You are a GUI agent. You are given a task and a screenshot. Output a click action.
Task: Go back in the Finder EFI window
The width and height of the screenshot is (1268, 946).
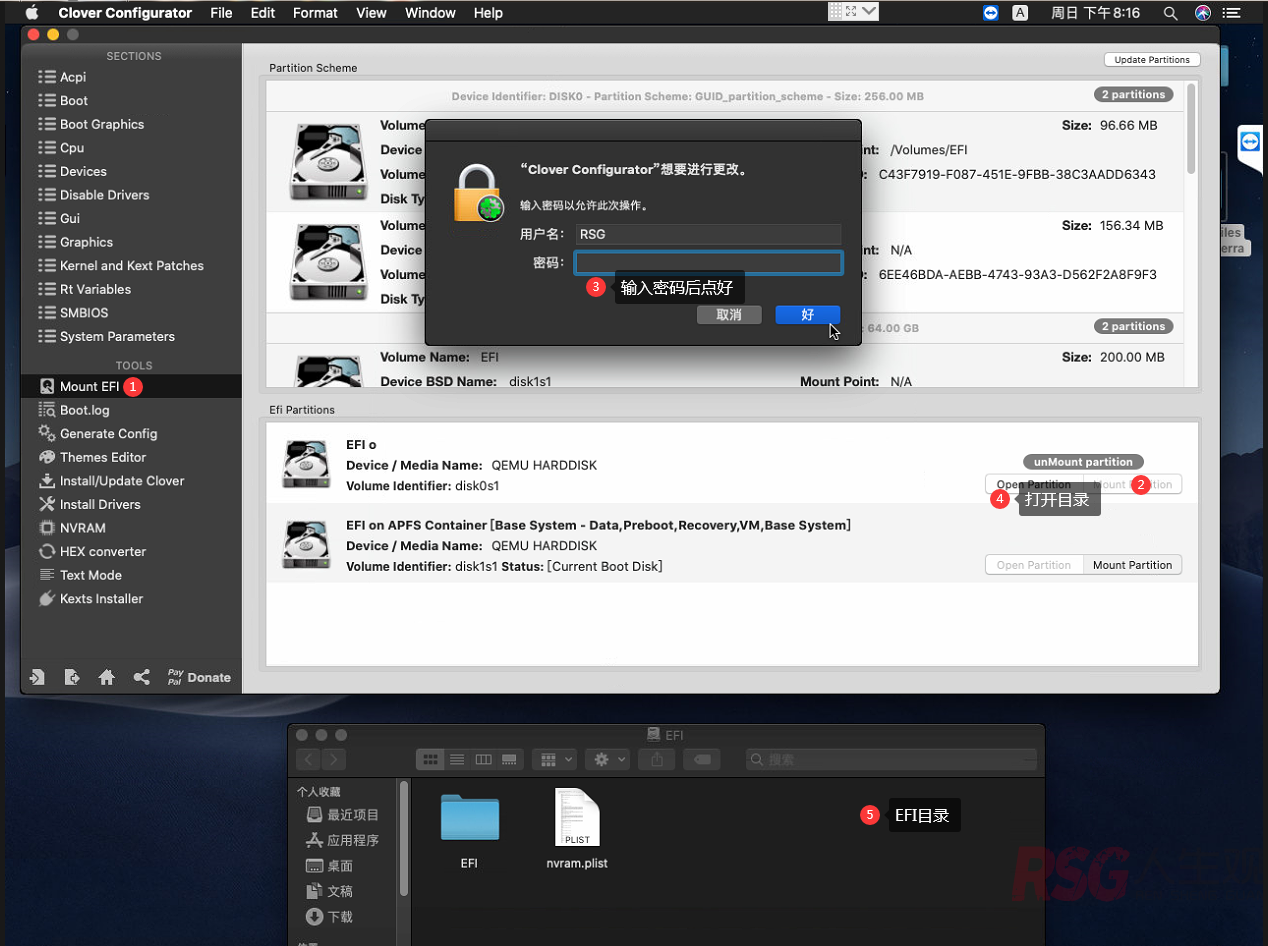point(308,760)
